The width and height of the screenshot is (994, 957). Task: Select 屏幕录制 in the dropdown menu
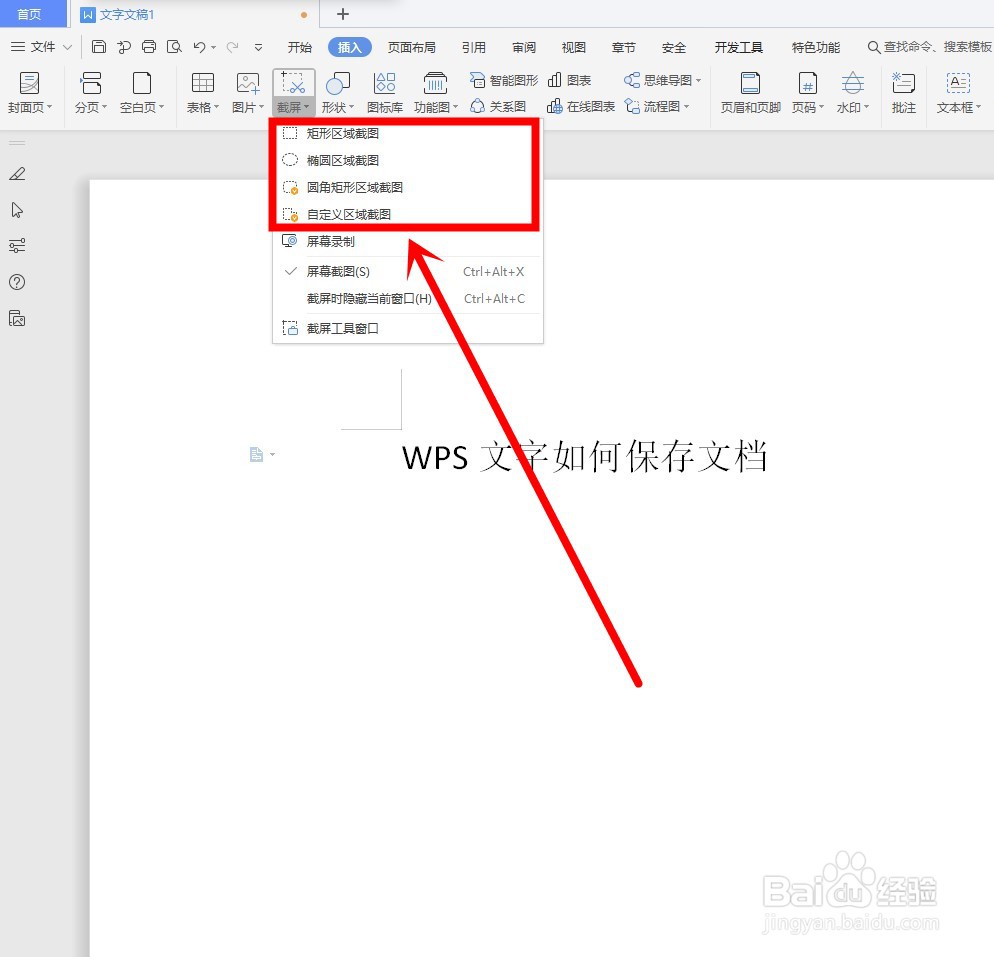408,241
